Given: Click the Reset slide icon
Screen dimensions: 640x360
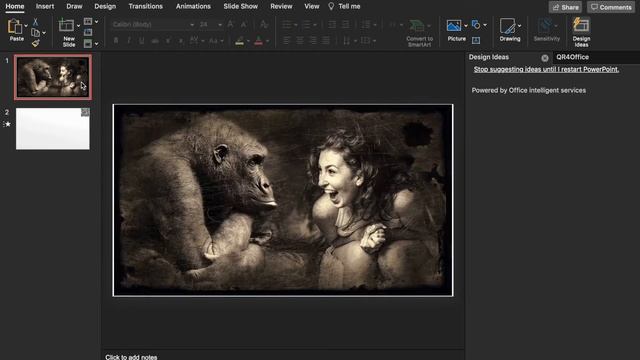Looking at the screenshot, I should coord(88,32).
